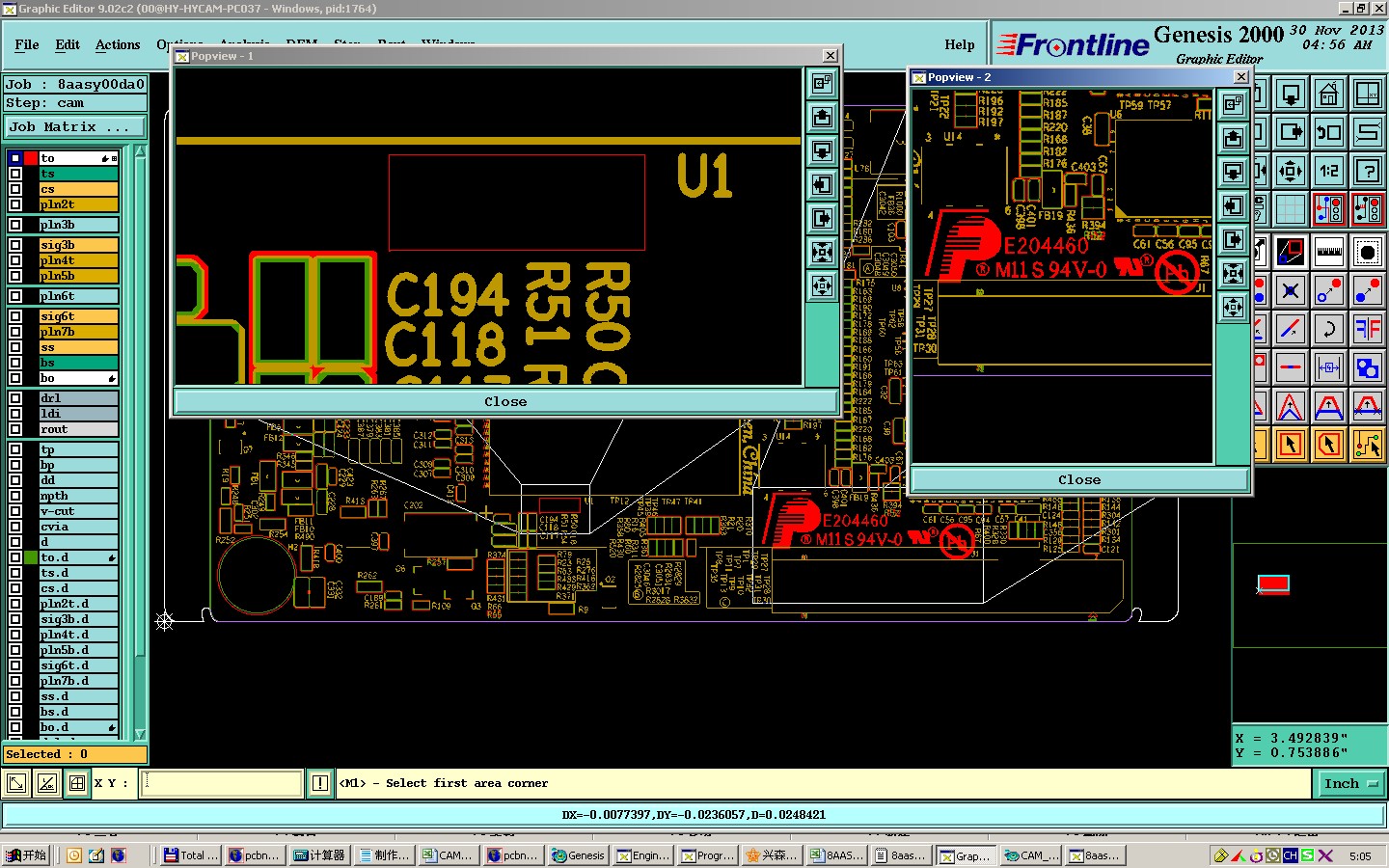Open the Help menu
1389x868 pixels.
960,44
